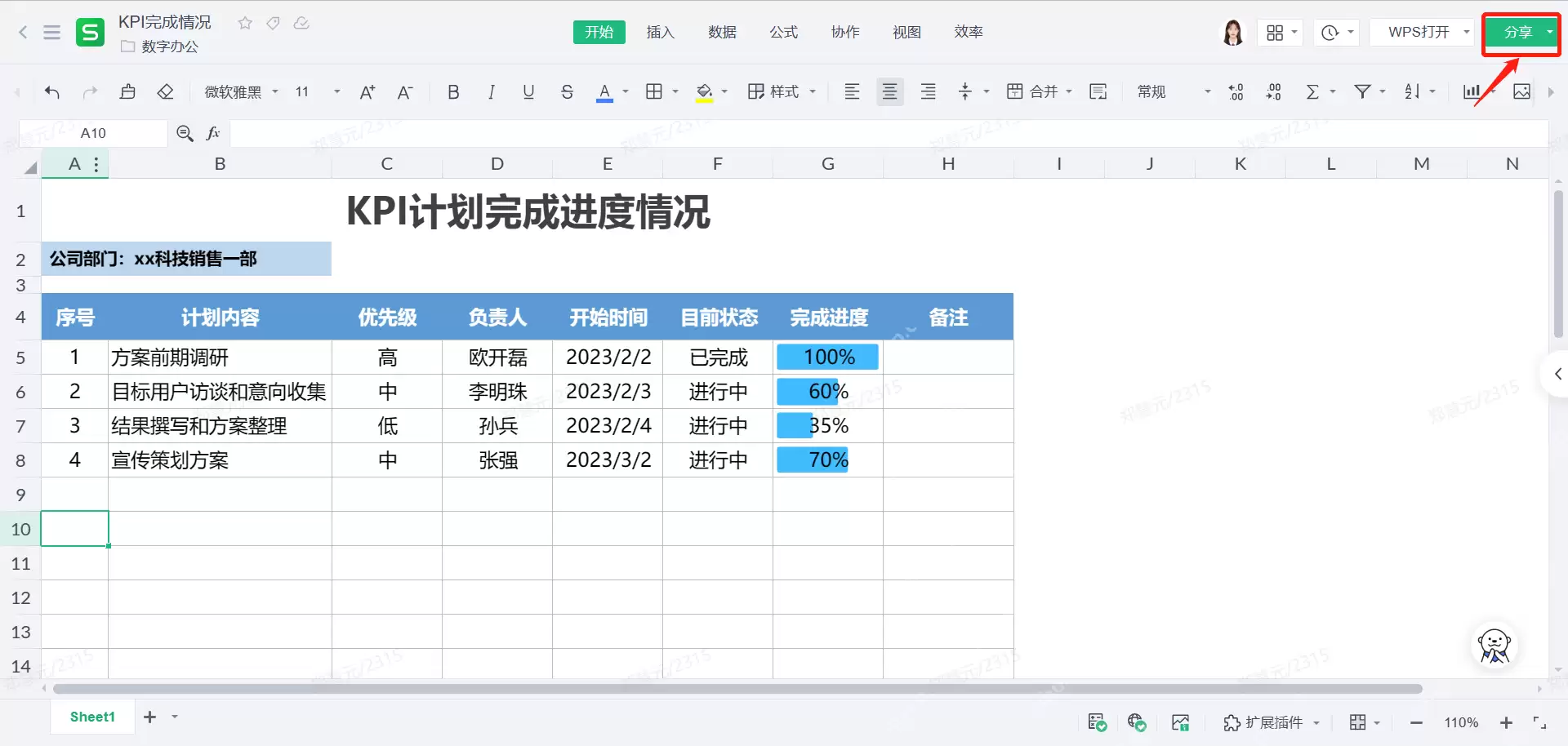1568x746 pixels.
Task: Click the borders grid icon
Action: click(x=654, y=91)
